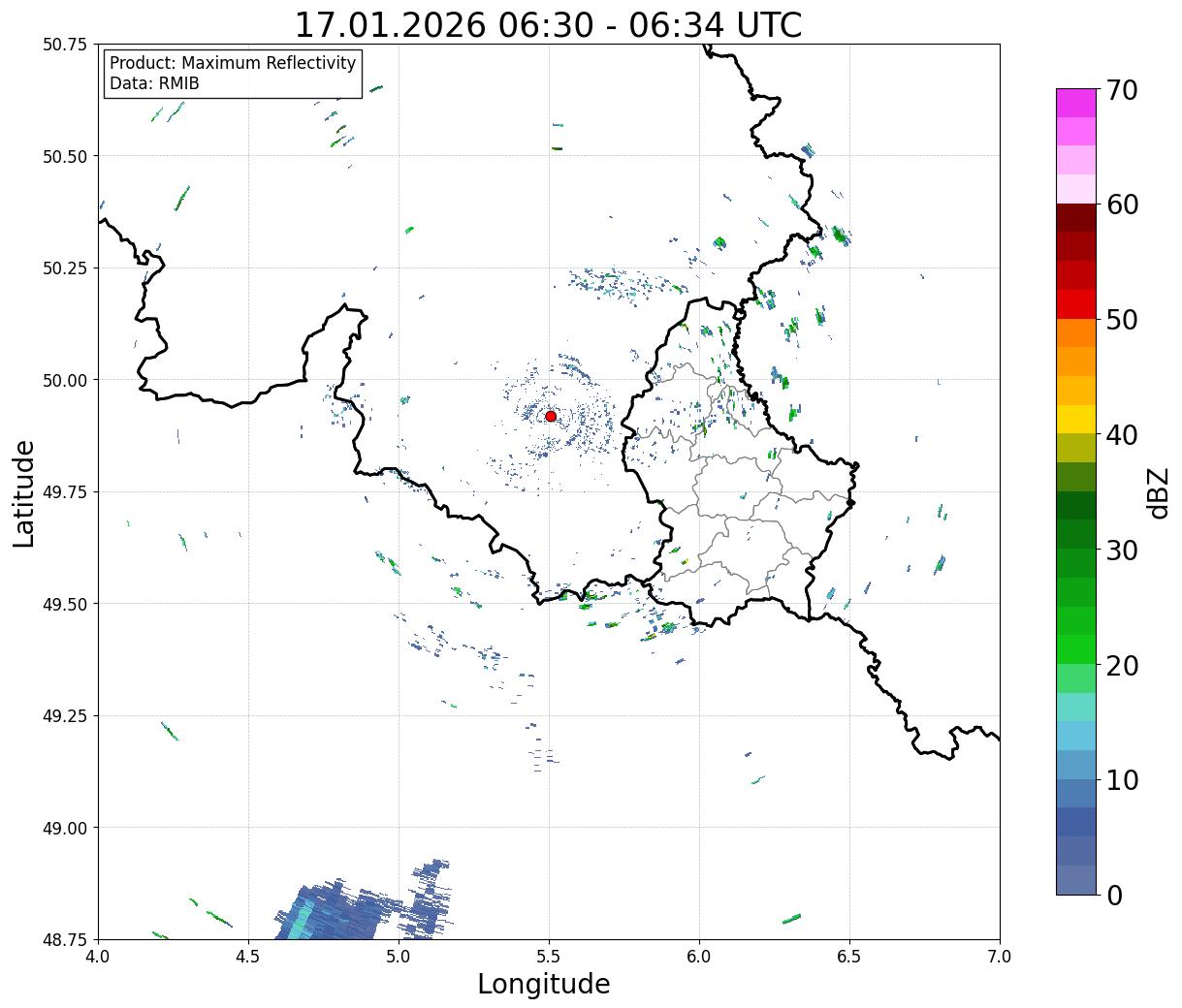Click the longitude tick label 6.0
Image resolution: width=1182 pixels, height=1008 pixels.
tap(699, 957)
